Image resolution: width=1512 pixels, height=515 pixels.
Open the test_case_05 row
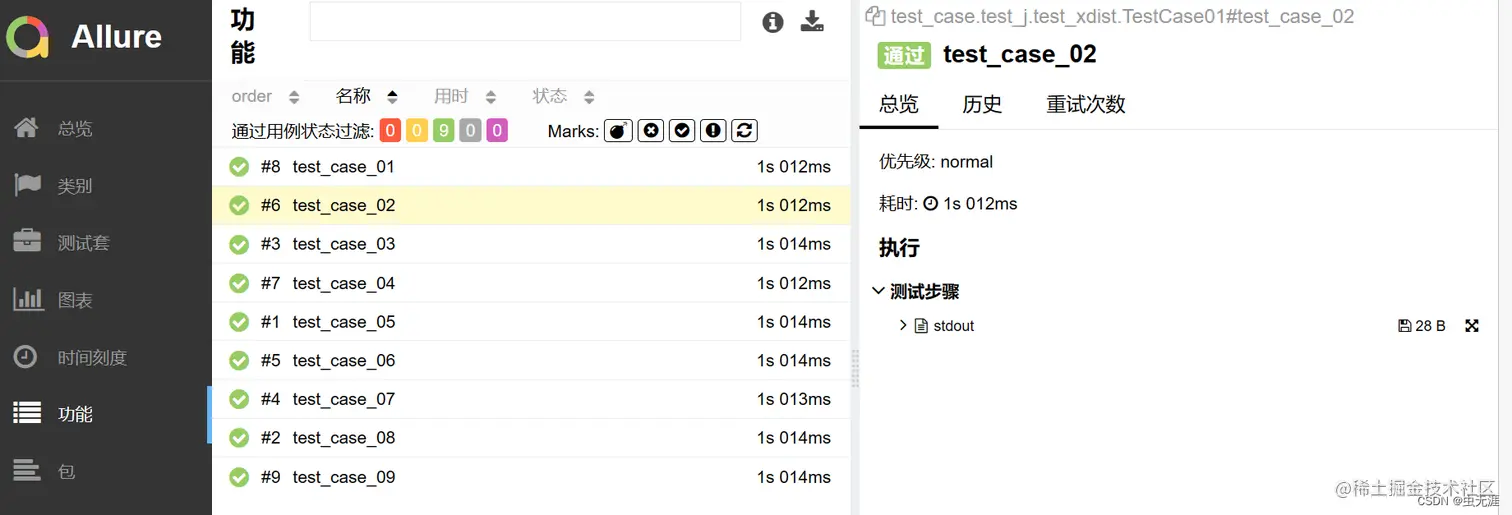click(531, 322)
